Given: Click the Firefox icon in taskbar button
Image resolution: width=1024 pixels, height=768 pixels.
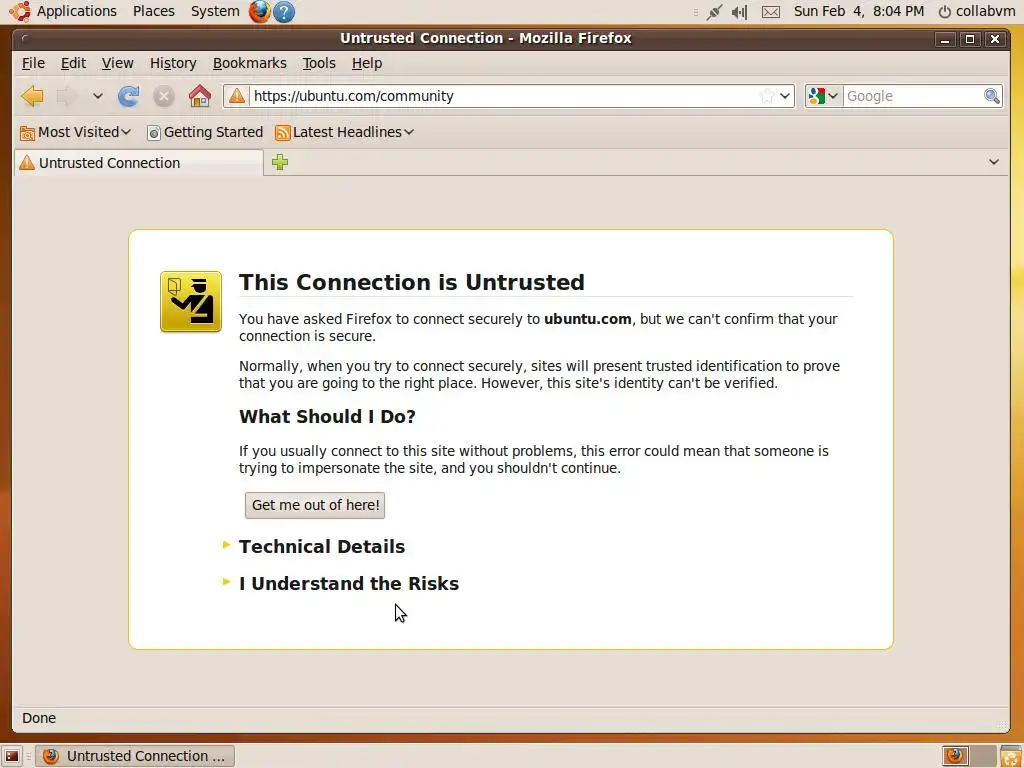Looking at the screenshot, I should pos(50,756).
